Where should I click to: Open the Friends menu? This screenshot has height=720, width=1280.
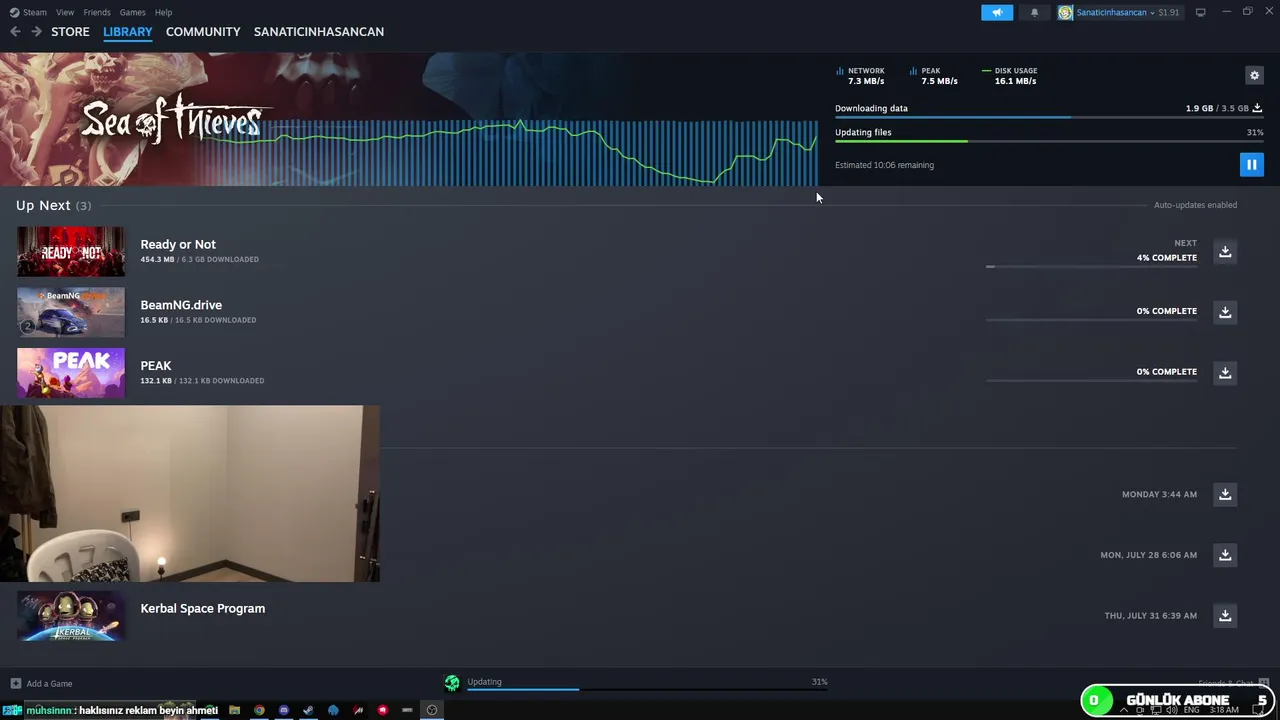pos(97,12)
